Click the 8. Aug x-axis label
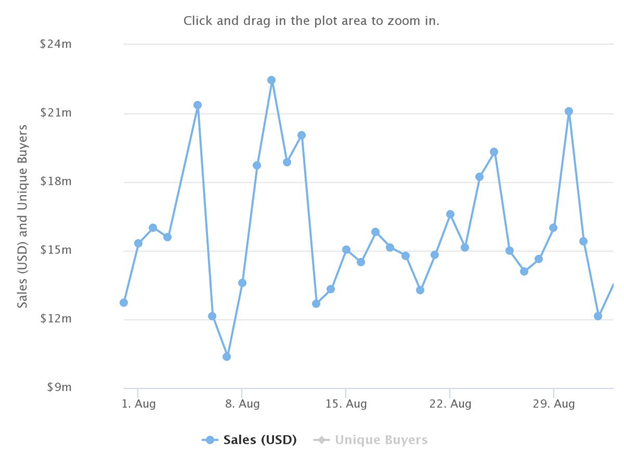The height and width of the screenshot is (468, 624). (x=242, y=404)
